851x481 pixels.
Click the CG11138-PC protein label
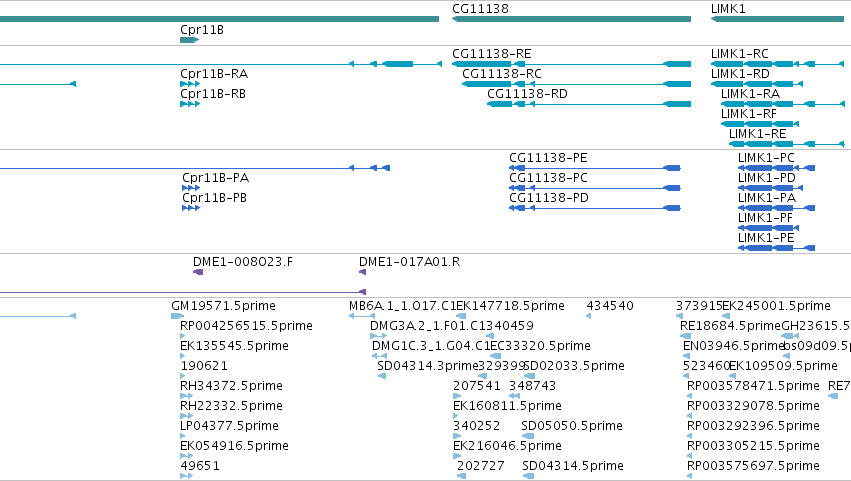tap(548, 178)
